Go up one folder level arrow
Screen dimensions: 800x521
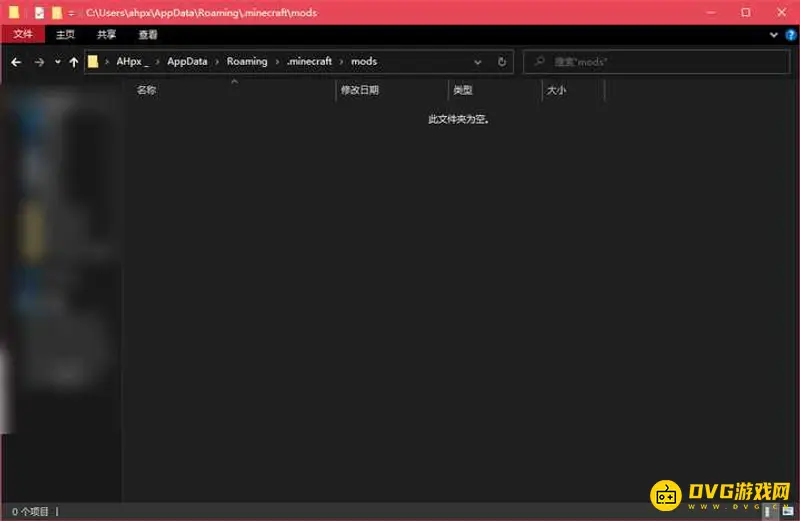(74, 62)
